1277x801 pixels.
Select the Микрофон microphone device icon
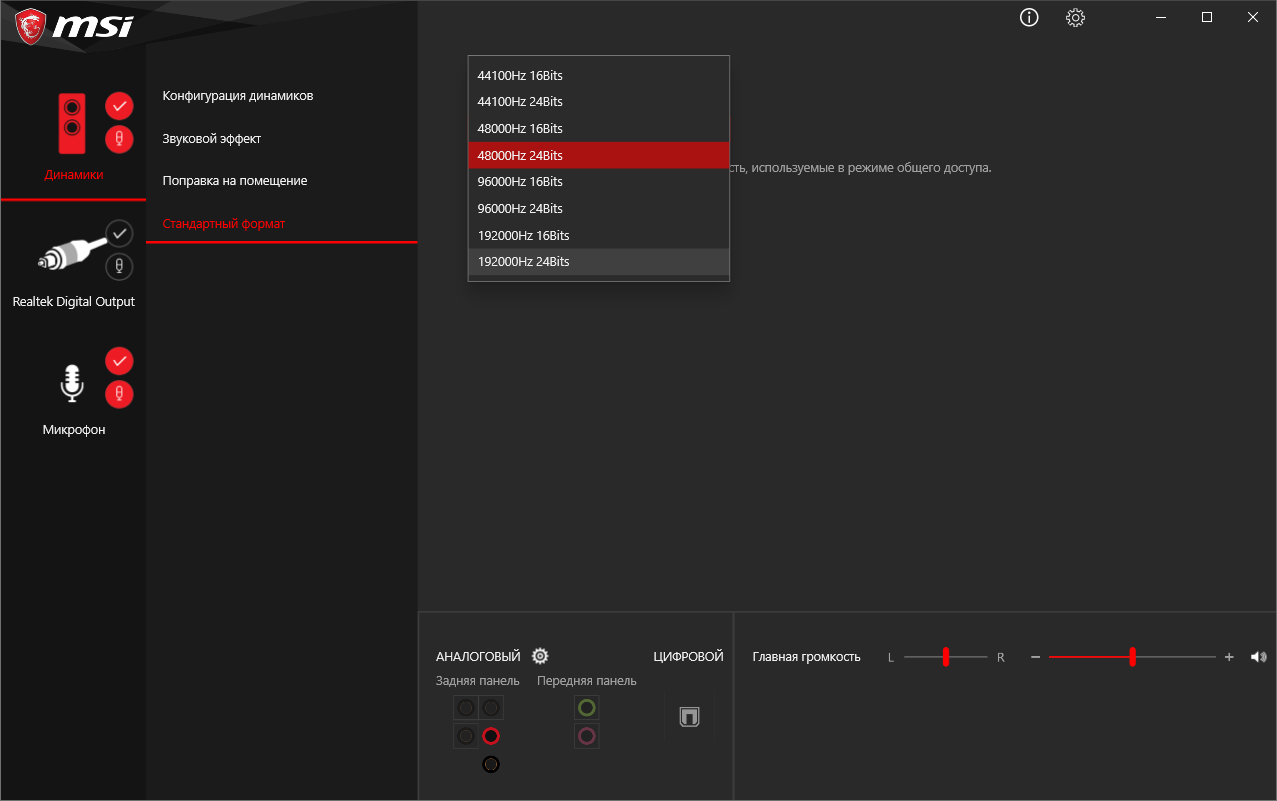click(71, 383)
